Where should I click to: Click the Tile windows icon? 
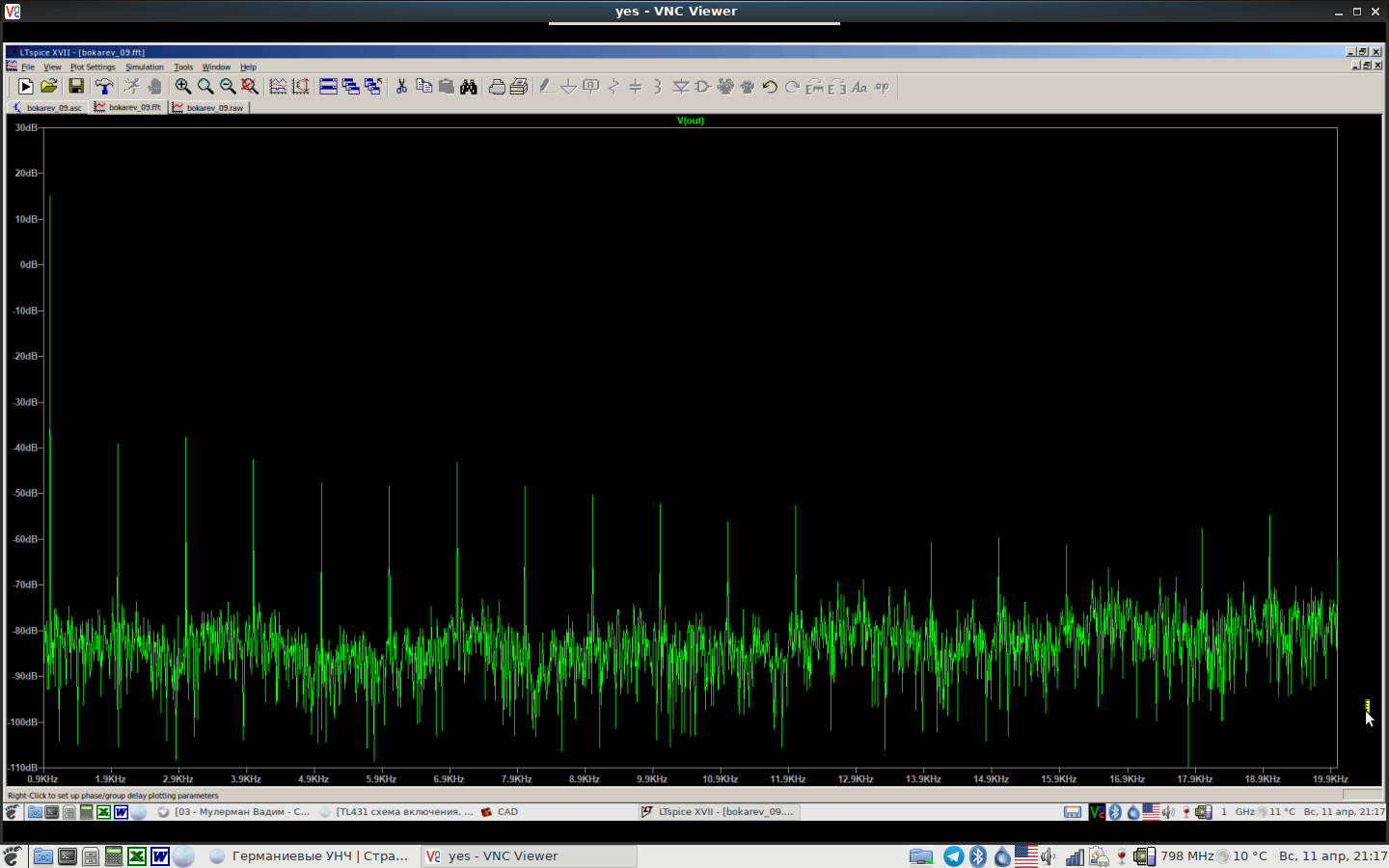(x=328, y=87)
